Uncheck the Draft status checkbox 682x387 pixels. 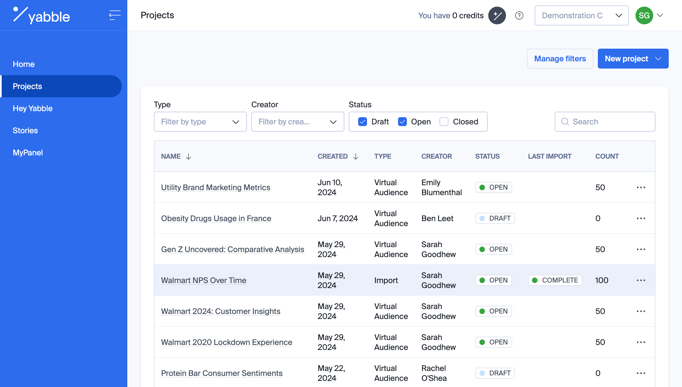pos(362,122)
